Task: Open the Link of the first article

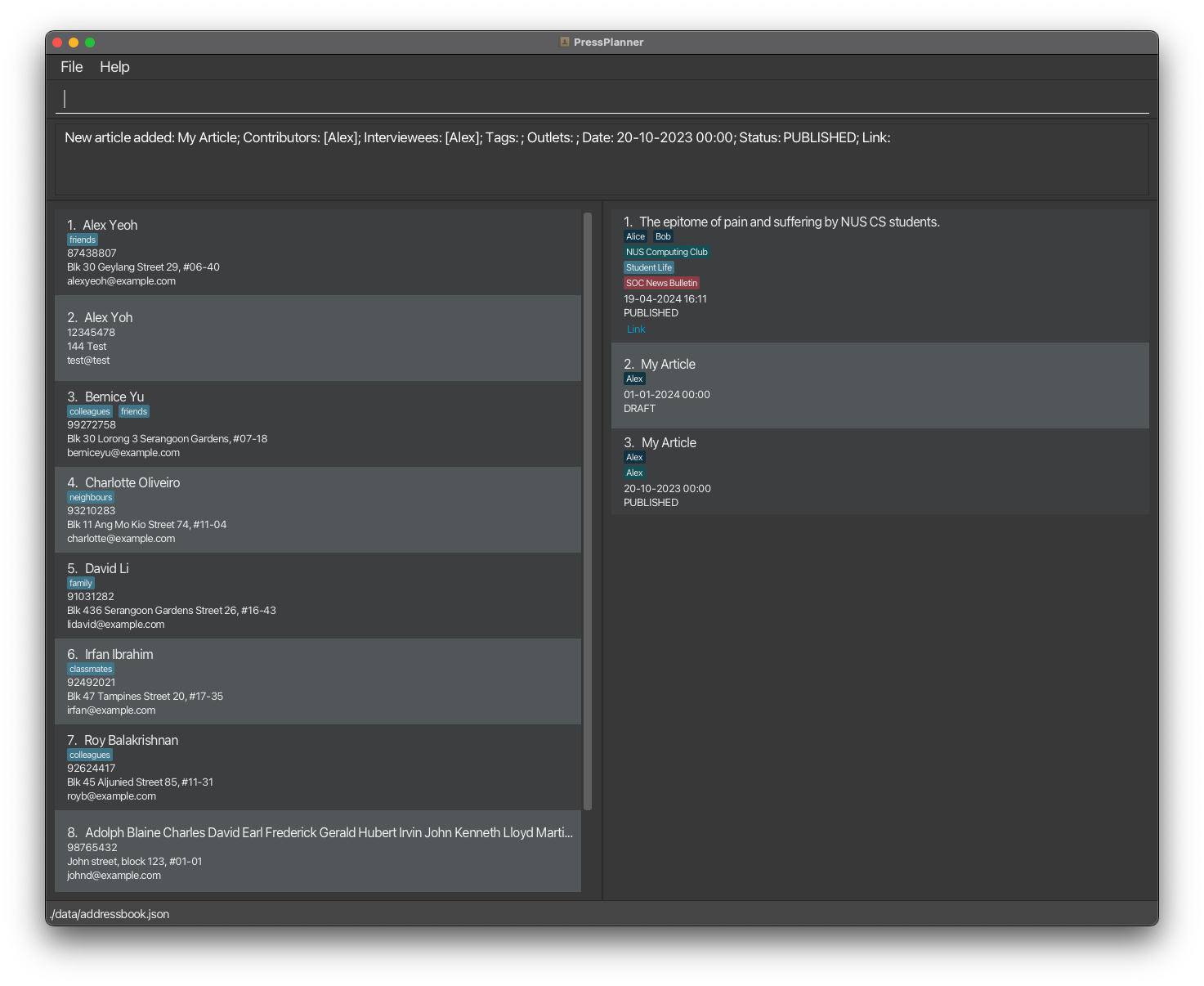Action: coord(636,329)
